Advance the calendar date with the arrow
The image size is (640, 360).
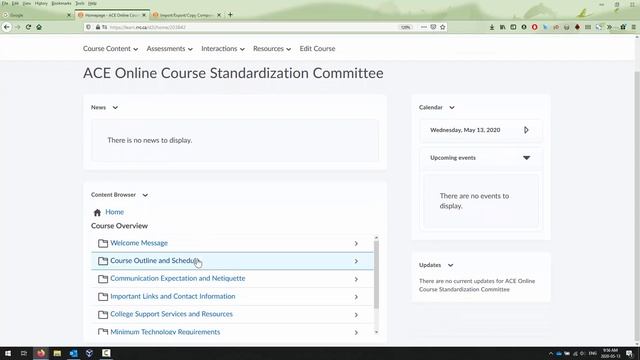coord(526,130)
